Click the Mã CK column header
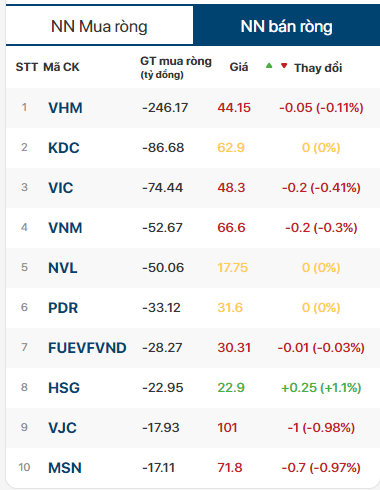 coord(61,67)
